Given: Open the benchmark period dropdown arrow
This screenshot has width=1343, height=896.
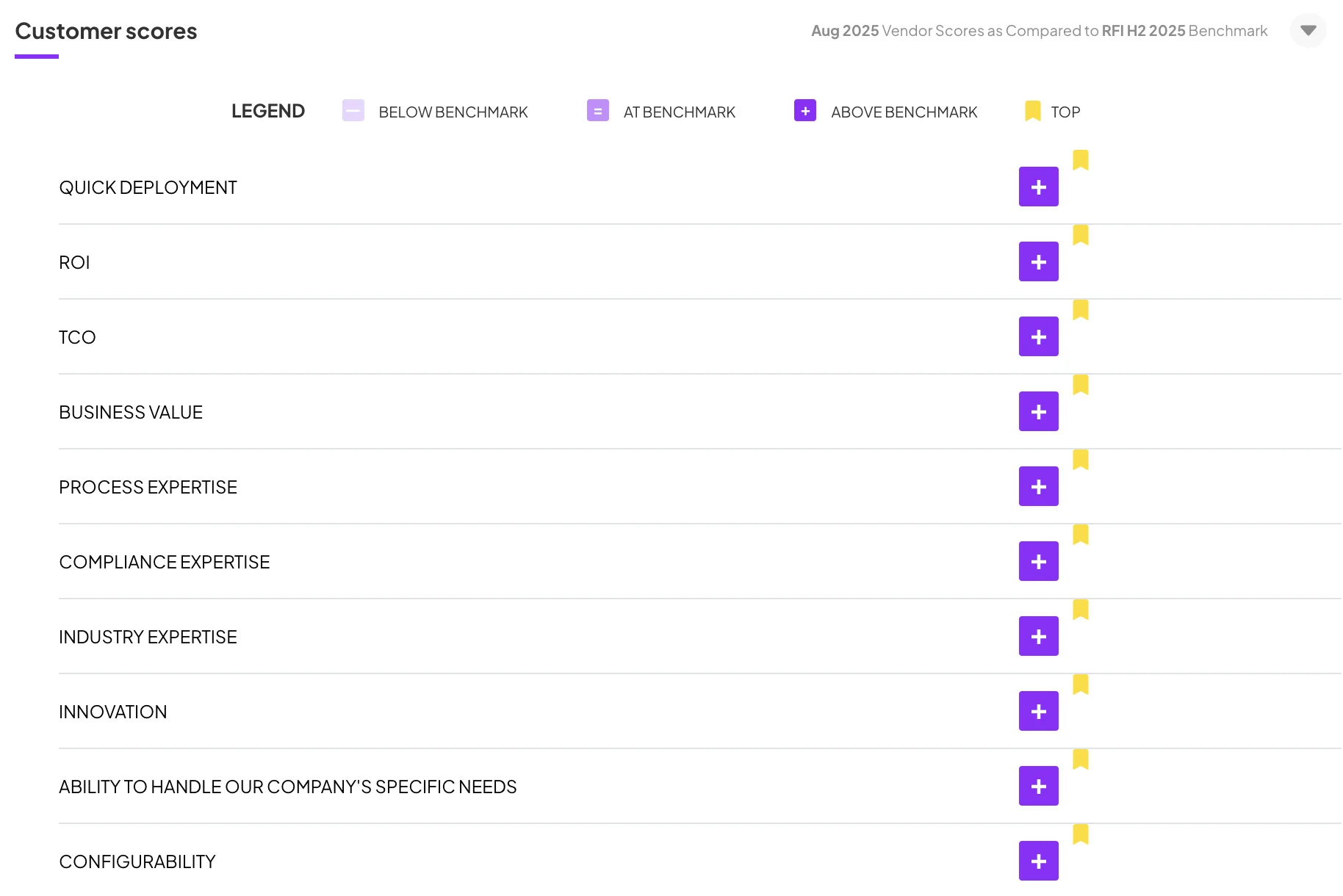Looking at the screenshot, I should click(1308, 31).
